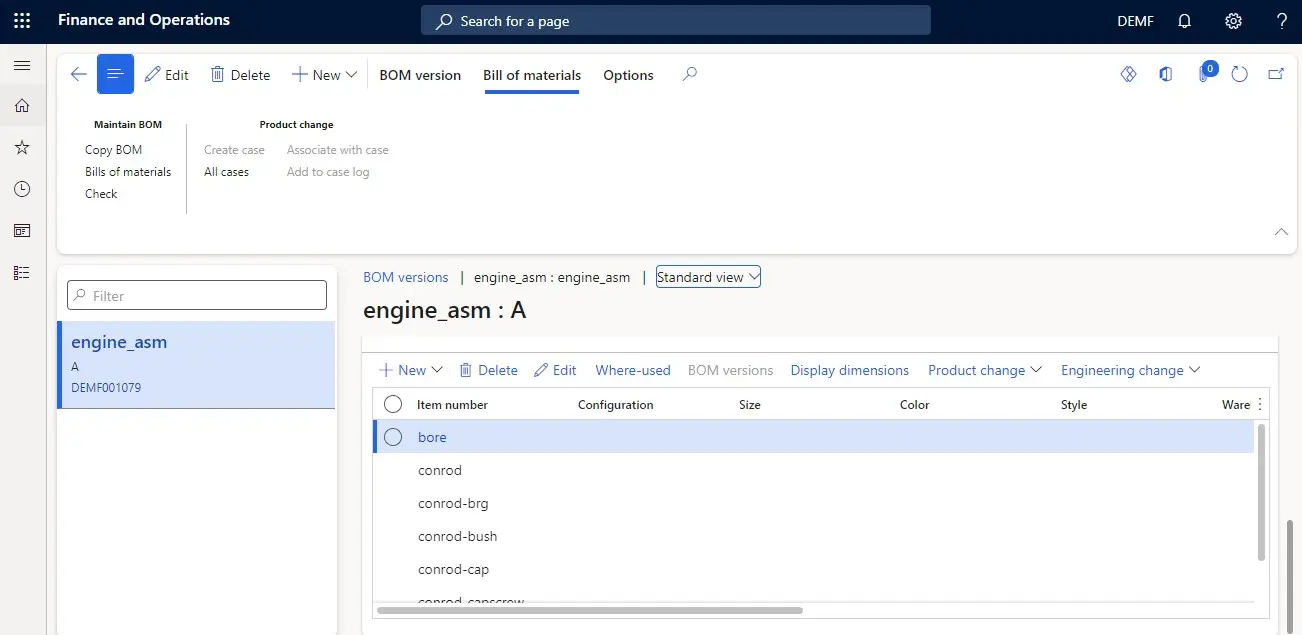Click the Filter input field
Screen dimensions: 1302x635
pyautogui.click(x=197, y=295)
